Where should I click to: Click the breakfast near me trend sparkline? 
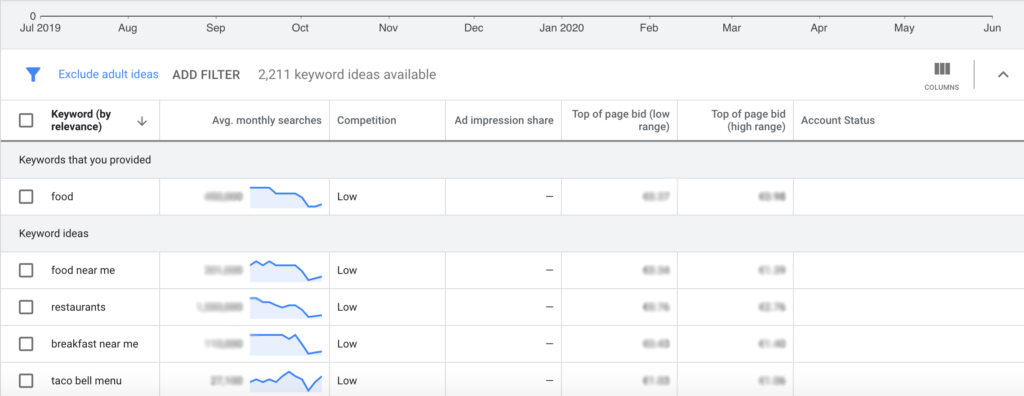click(x=286, y=344)
